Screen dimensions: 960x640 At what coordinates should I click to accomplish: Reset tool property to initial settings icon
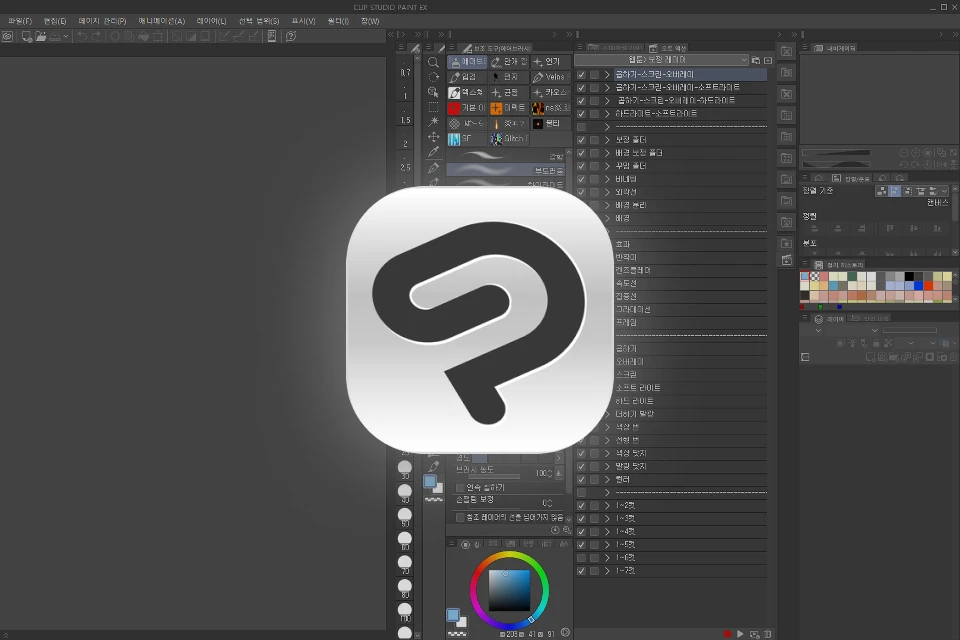pyautogui.click(x=555, y=530)
